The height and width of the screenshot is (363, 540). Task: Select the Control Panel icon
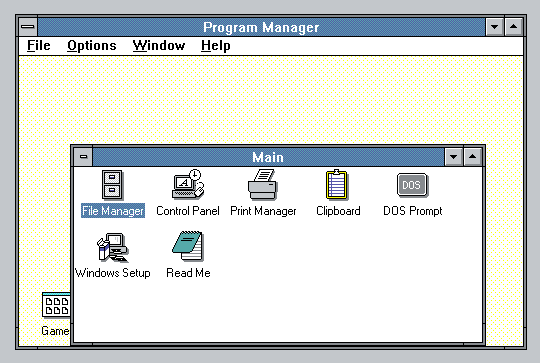pyautogui.click(x=188, y=184)
